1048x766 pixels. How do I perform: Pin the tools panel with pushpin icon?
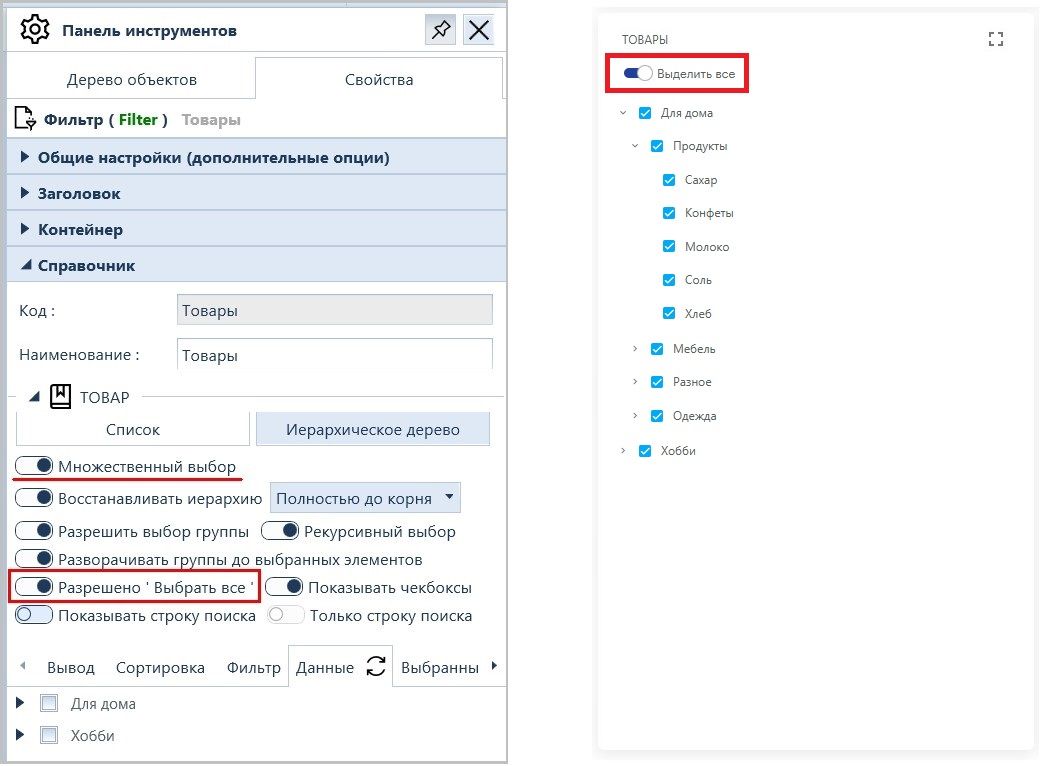point(441,30)
